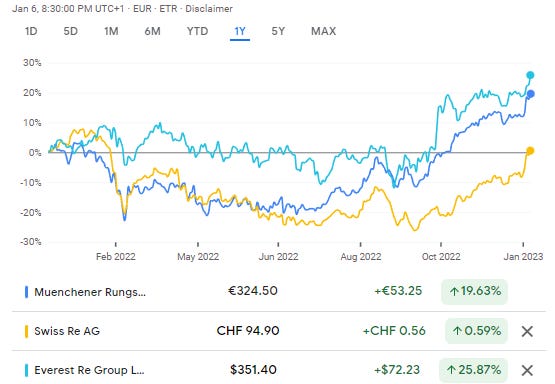Screen dimensions: 555x384
Task: Click the 0% y-axis label
Action: click(35, 153)
